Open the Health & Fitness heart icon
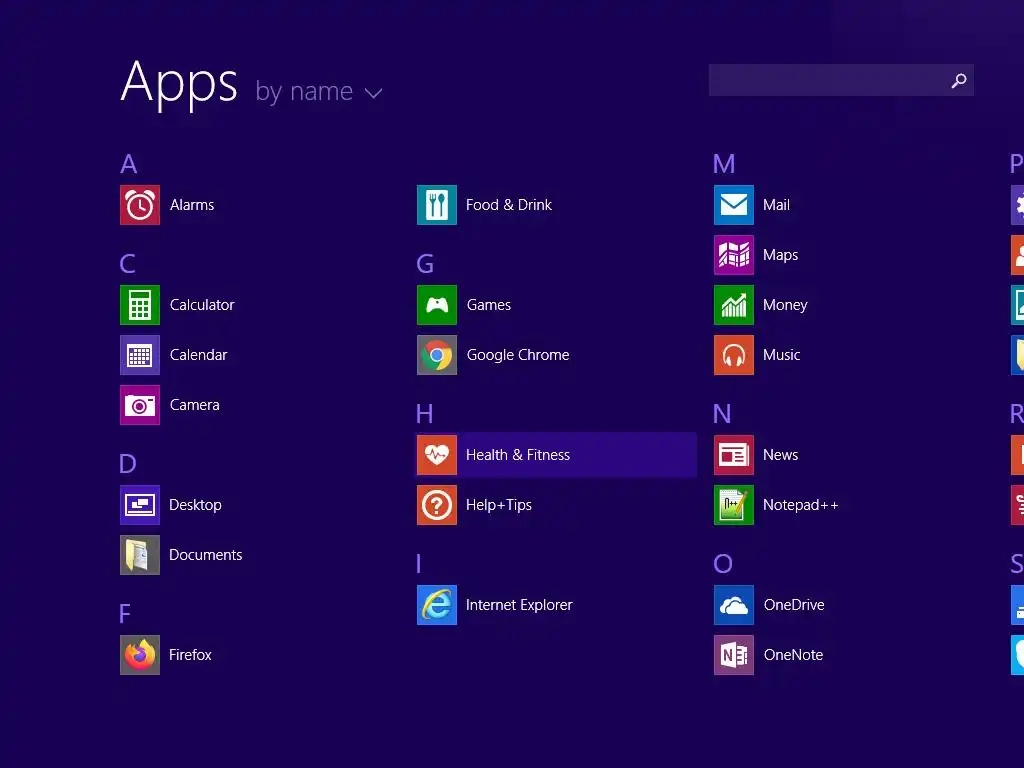 (x=437, y=455)
